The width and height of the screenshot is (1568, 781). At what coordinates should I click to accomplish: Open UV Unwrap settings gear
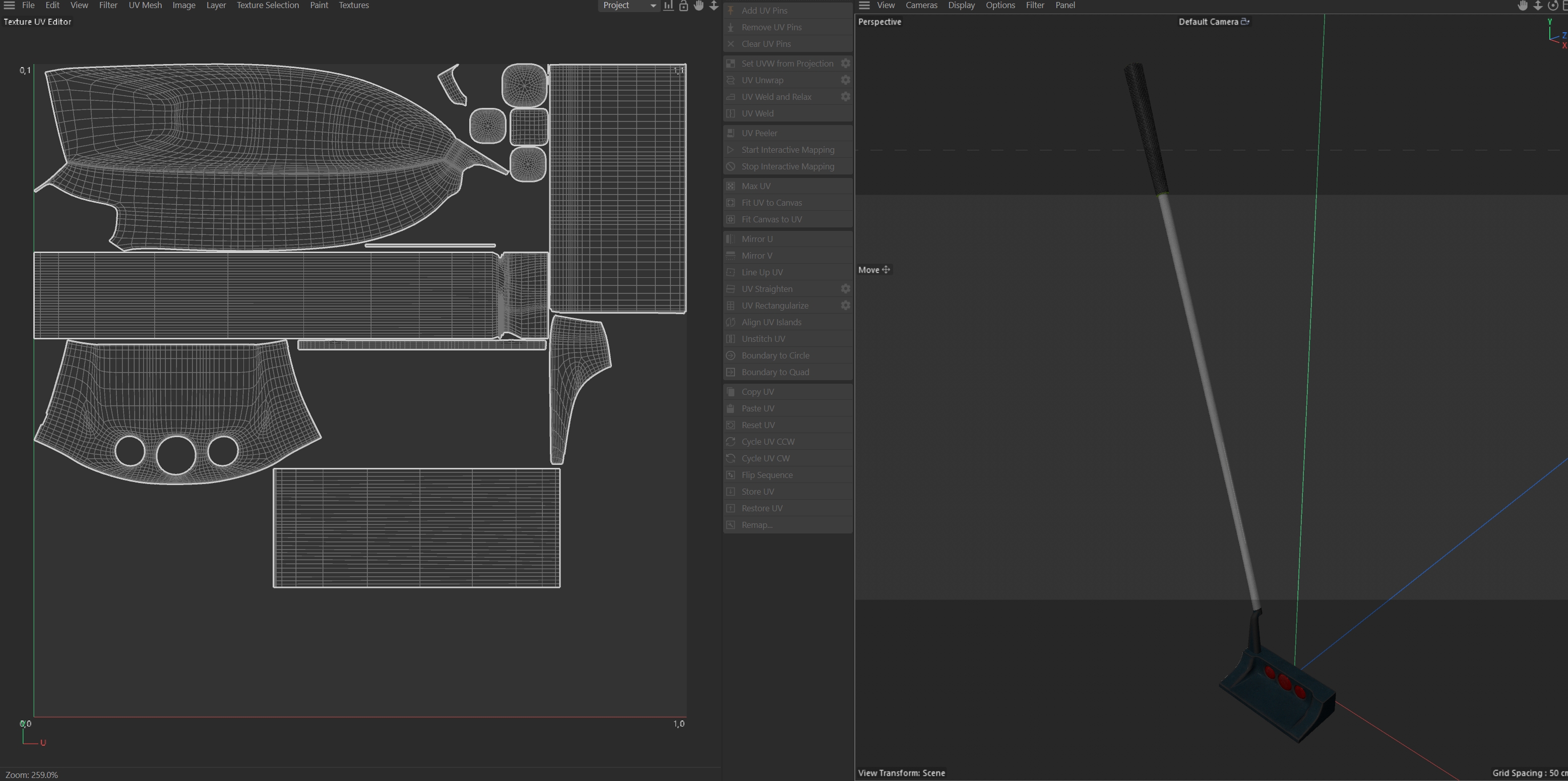[845, 80]
